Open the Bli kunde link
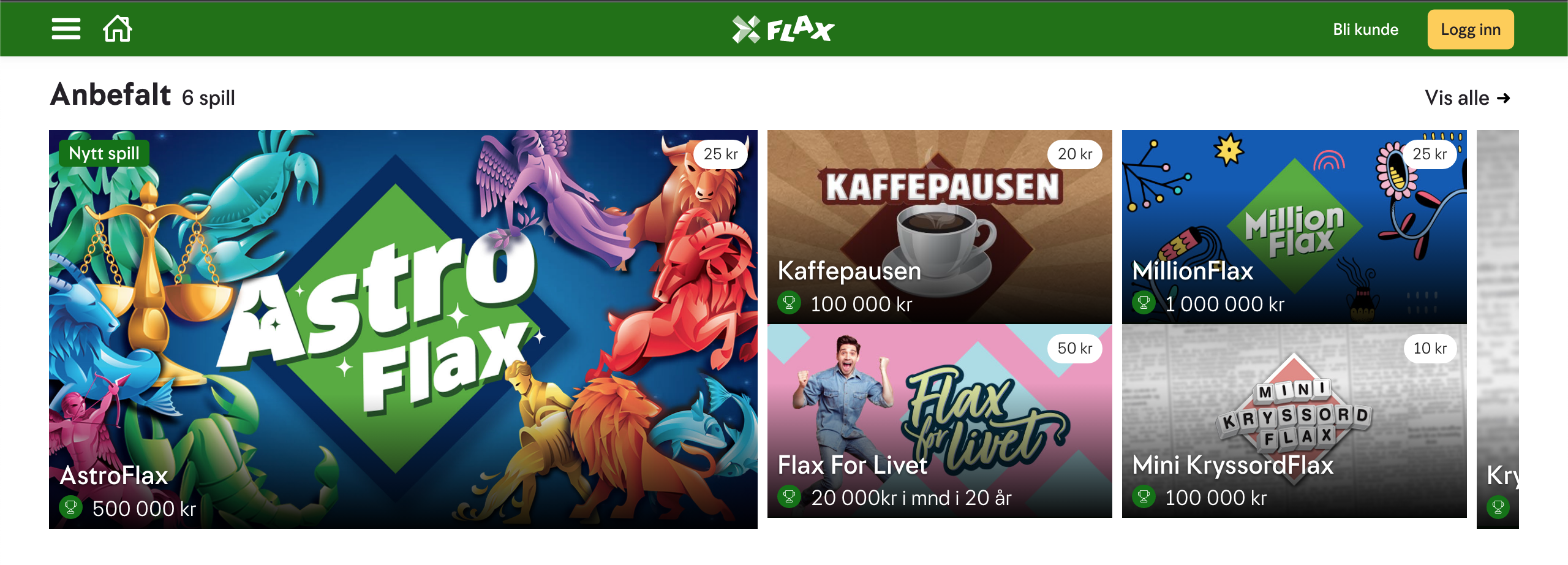1568x565 pixels. [x=1365, y=29]
